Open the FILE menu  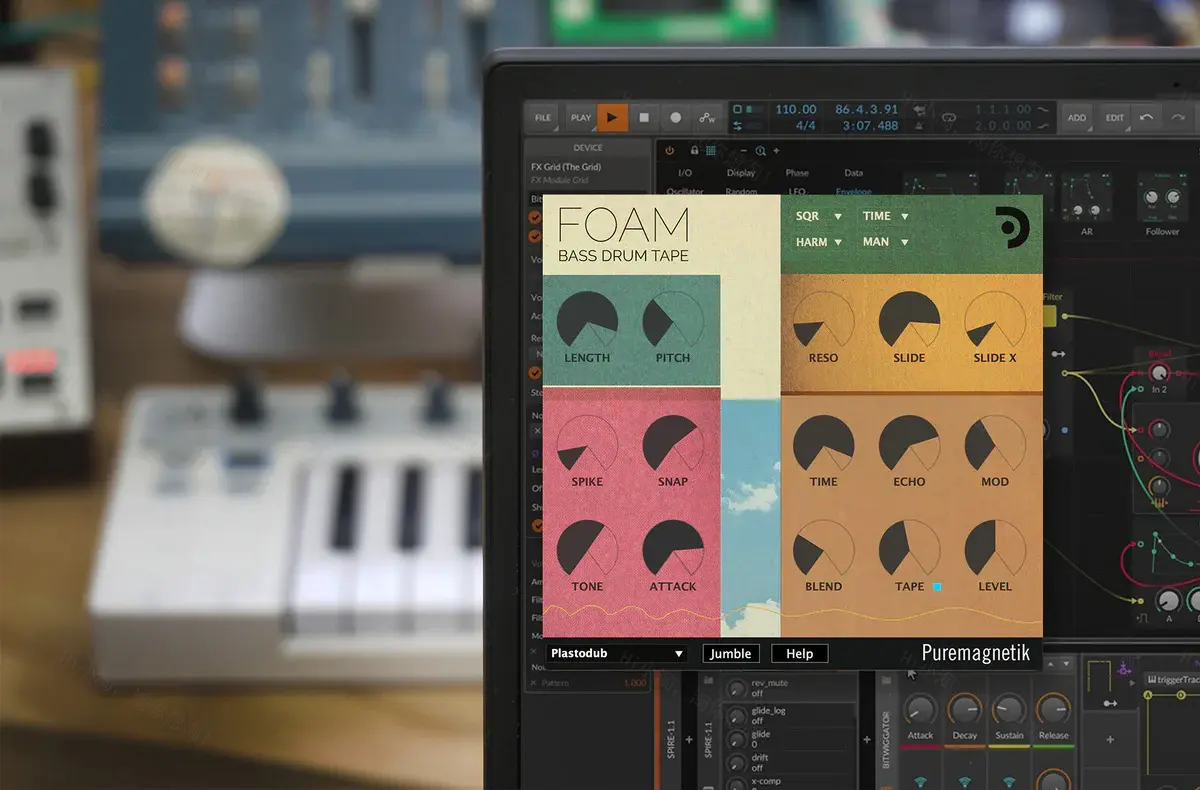point(541,117)
